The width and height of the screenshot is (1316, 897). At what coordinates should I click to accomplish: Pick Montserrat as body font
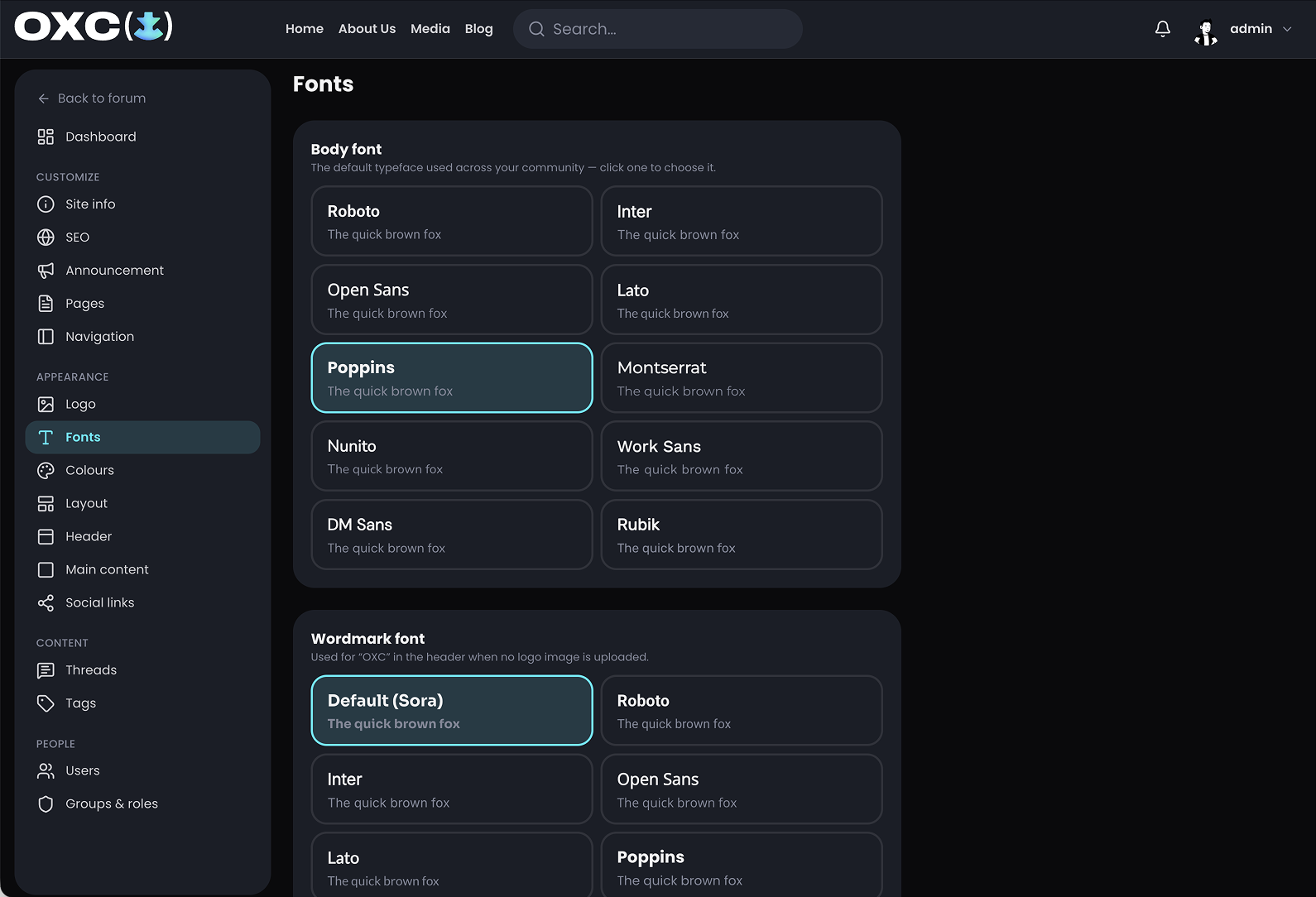tap(742, 377)
